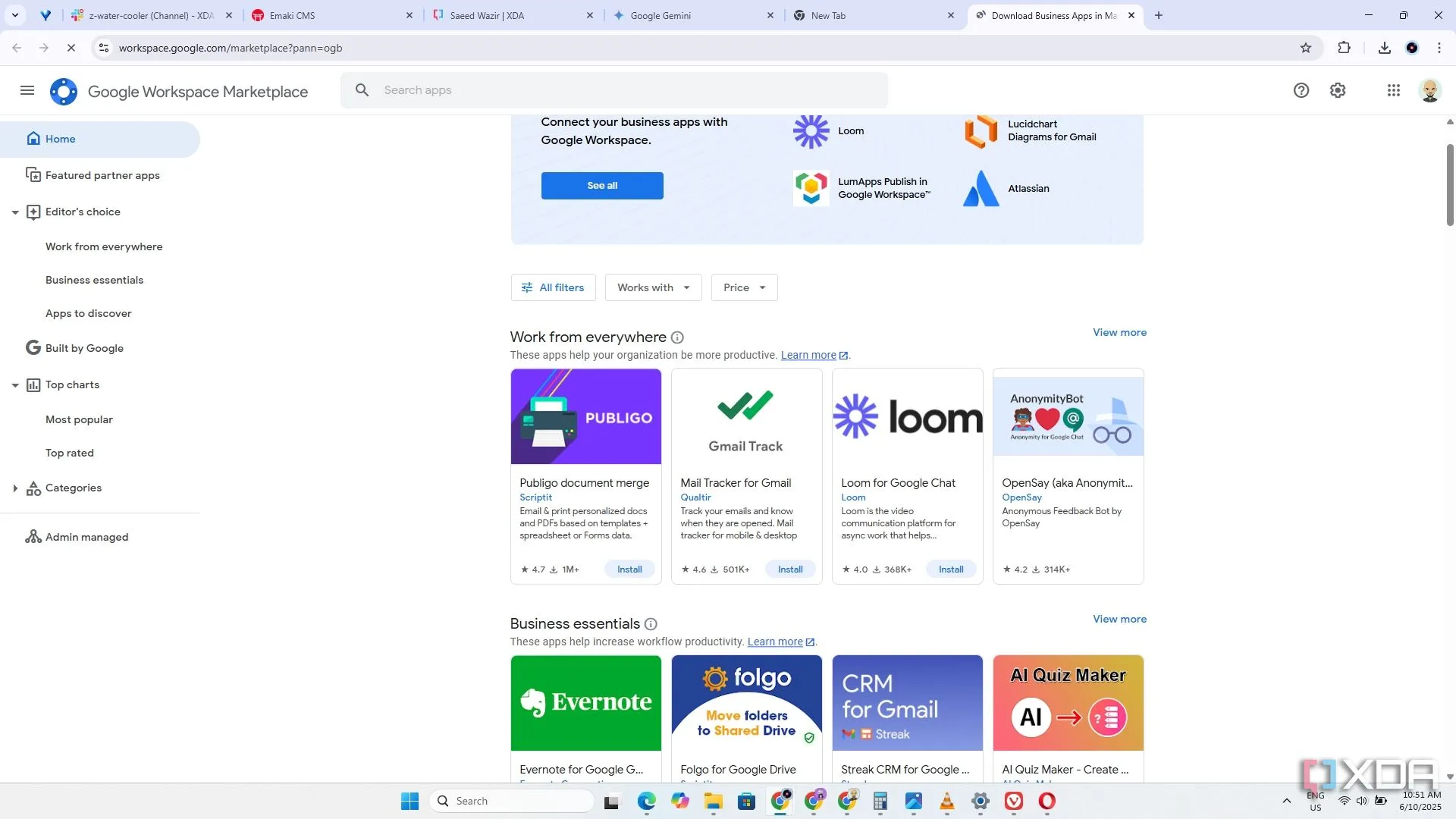Viewport: 1456px width, 819px height.
Task: Switch to the Emaki CMS tab
Action: coord(332,15)
